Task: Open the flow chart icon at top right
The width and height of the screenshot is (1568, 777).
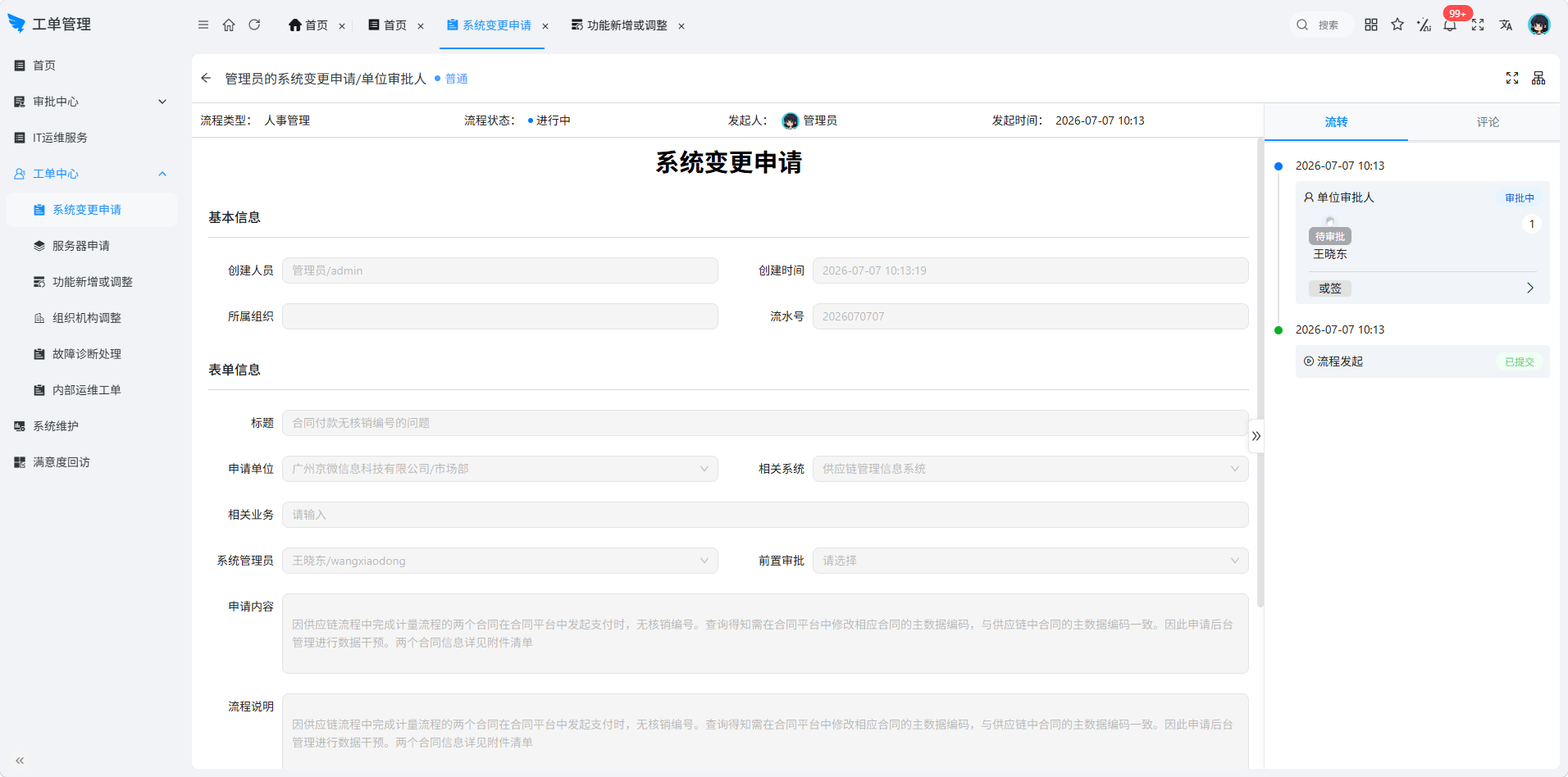Action: click(x=1538, y=78)
